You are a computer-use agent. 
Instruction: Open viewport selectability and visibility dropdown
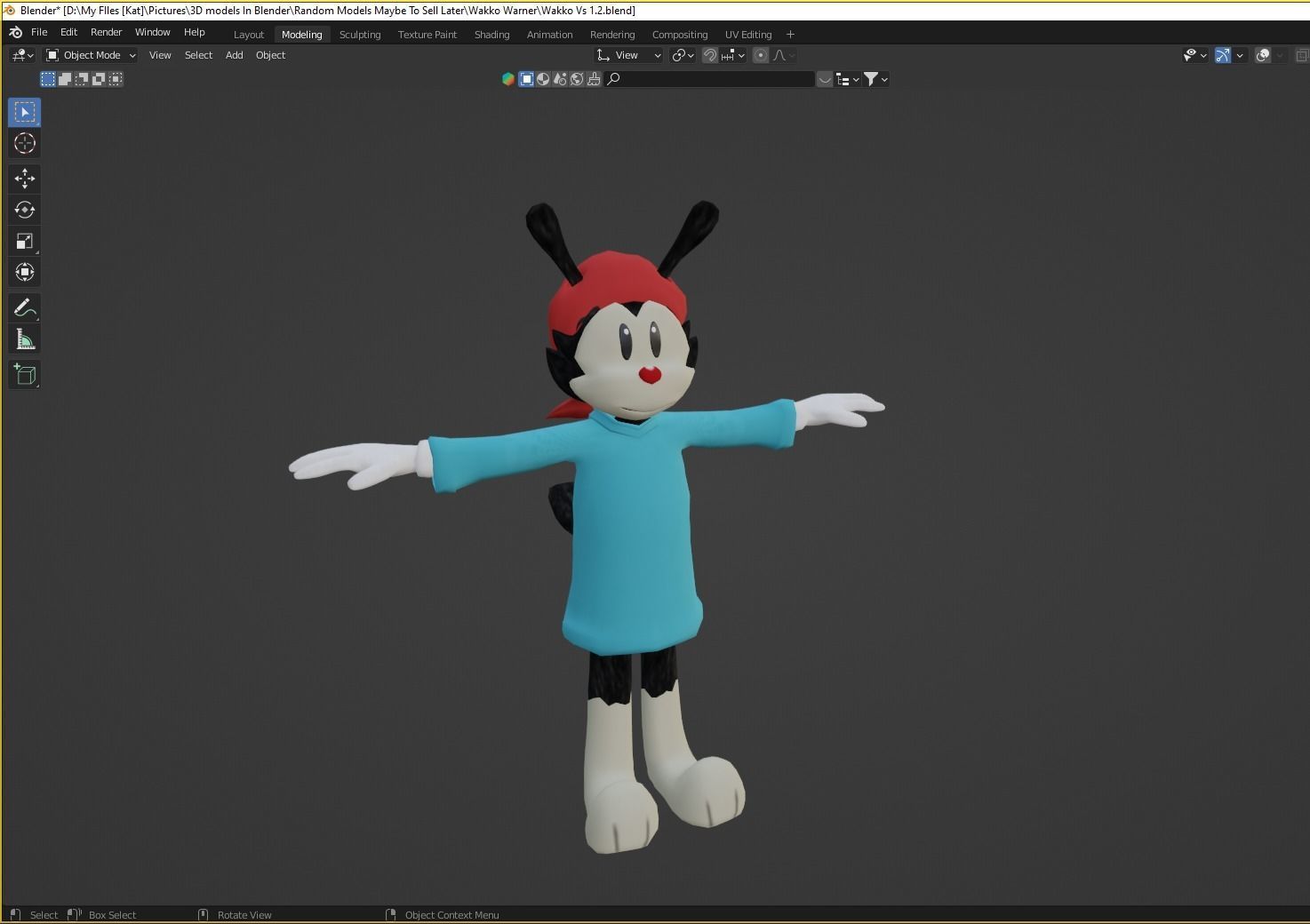[x=1195, y=55]
